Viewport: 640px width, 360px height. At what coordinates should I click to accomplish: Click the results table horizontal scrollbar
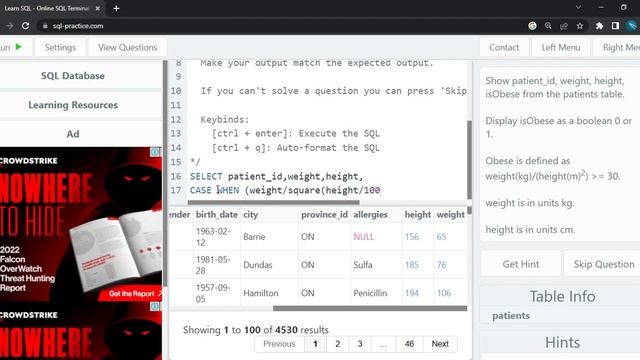pyautogui.click(x=370, y=308)
